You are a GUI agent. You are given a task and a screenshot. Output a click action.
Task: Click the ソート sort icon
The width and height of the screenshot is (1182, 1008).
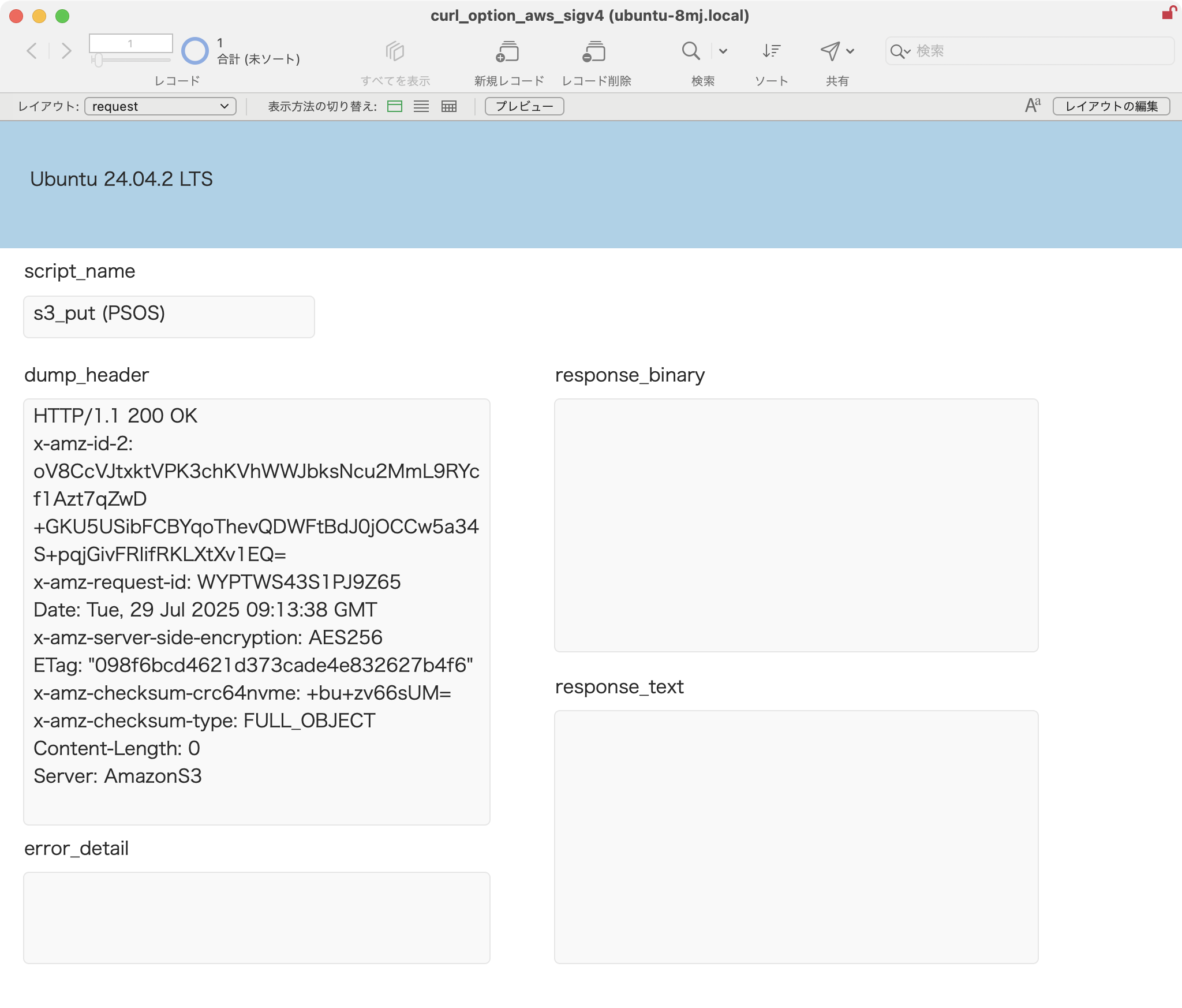tap(771, 51)
